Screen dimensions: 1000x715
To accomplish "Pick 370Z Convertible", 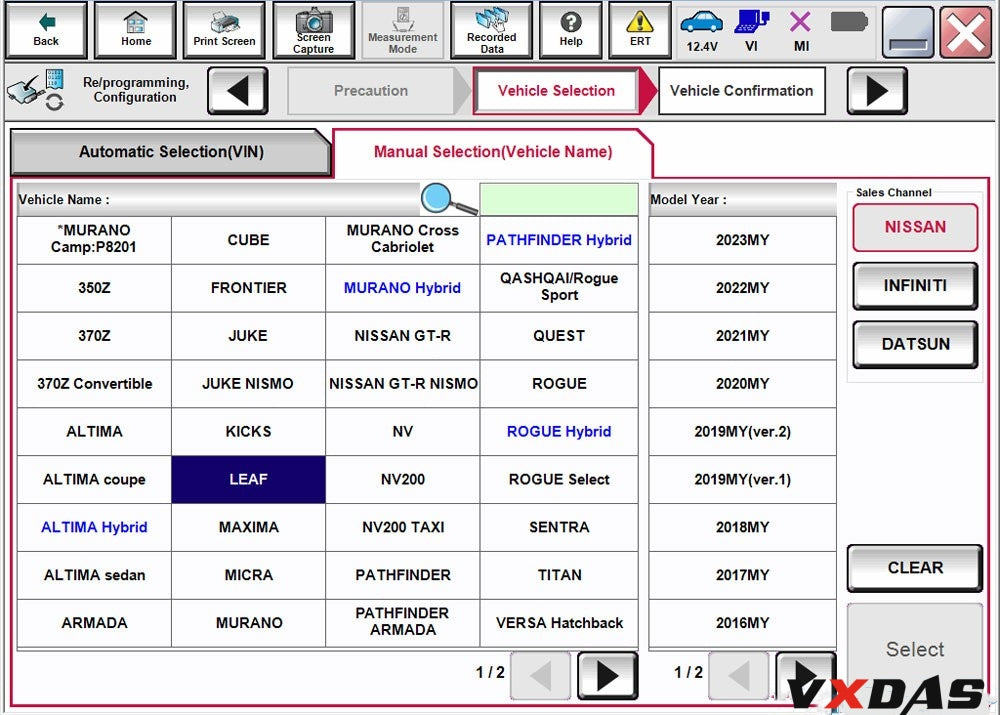I will point(94,383).
